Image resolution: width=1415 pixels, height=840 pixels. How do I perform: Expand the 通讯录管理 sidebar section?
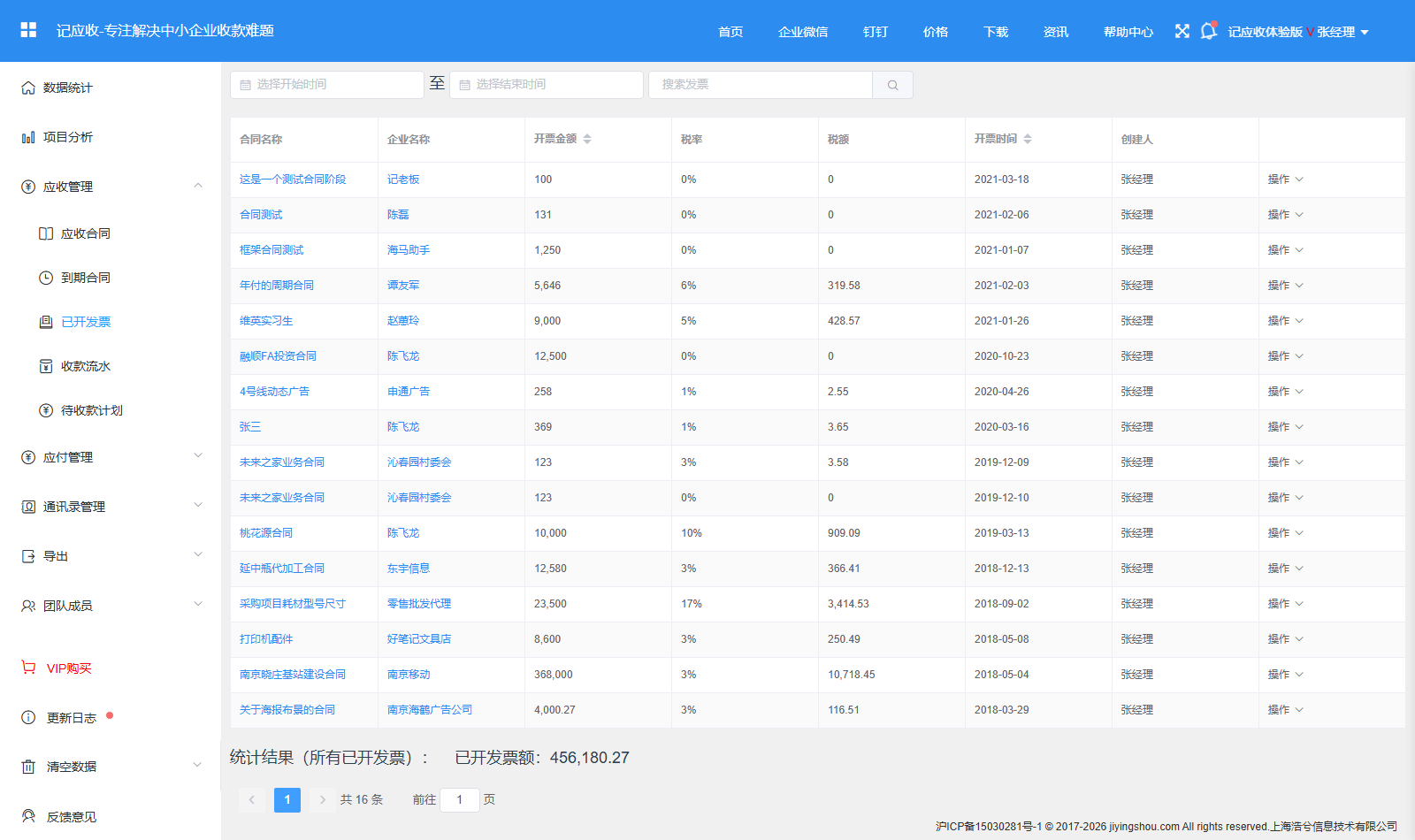click(x=198, y=506)
